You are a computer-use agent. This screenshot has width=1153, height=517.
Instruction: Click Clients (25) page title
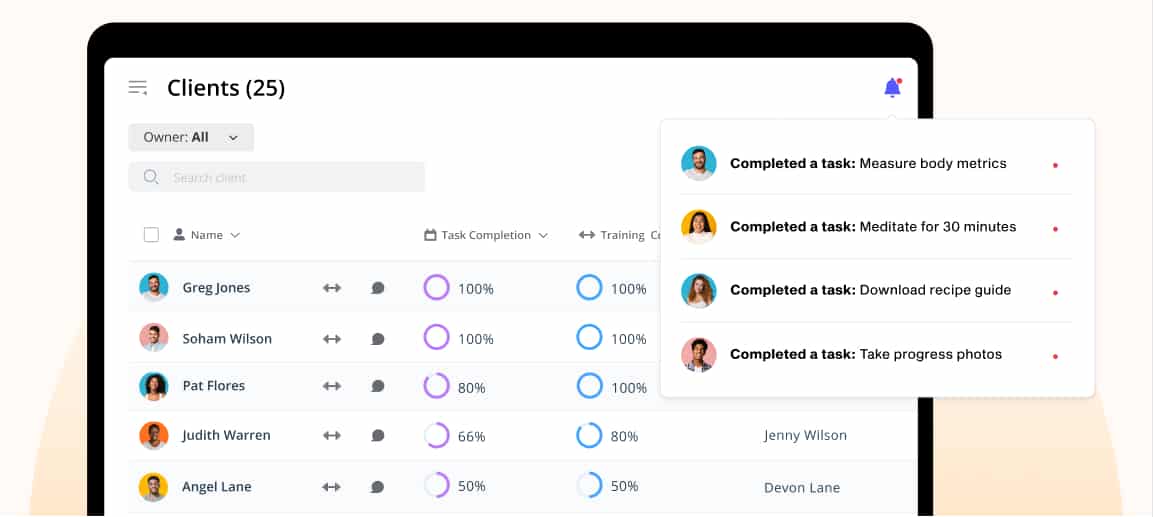(x=226, y=88)
